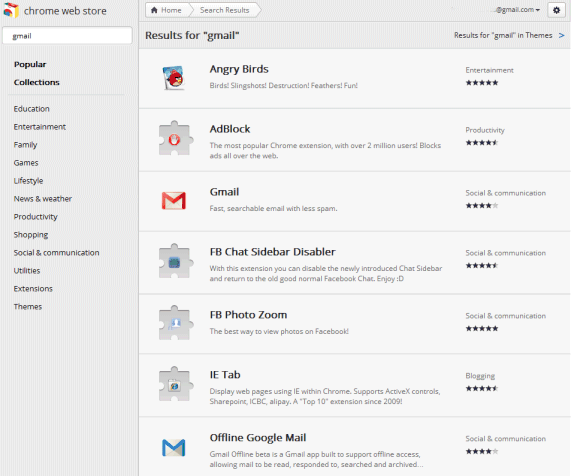Click Social & communication label beside Gmail

click(506, 193)
